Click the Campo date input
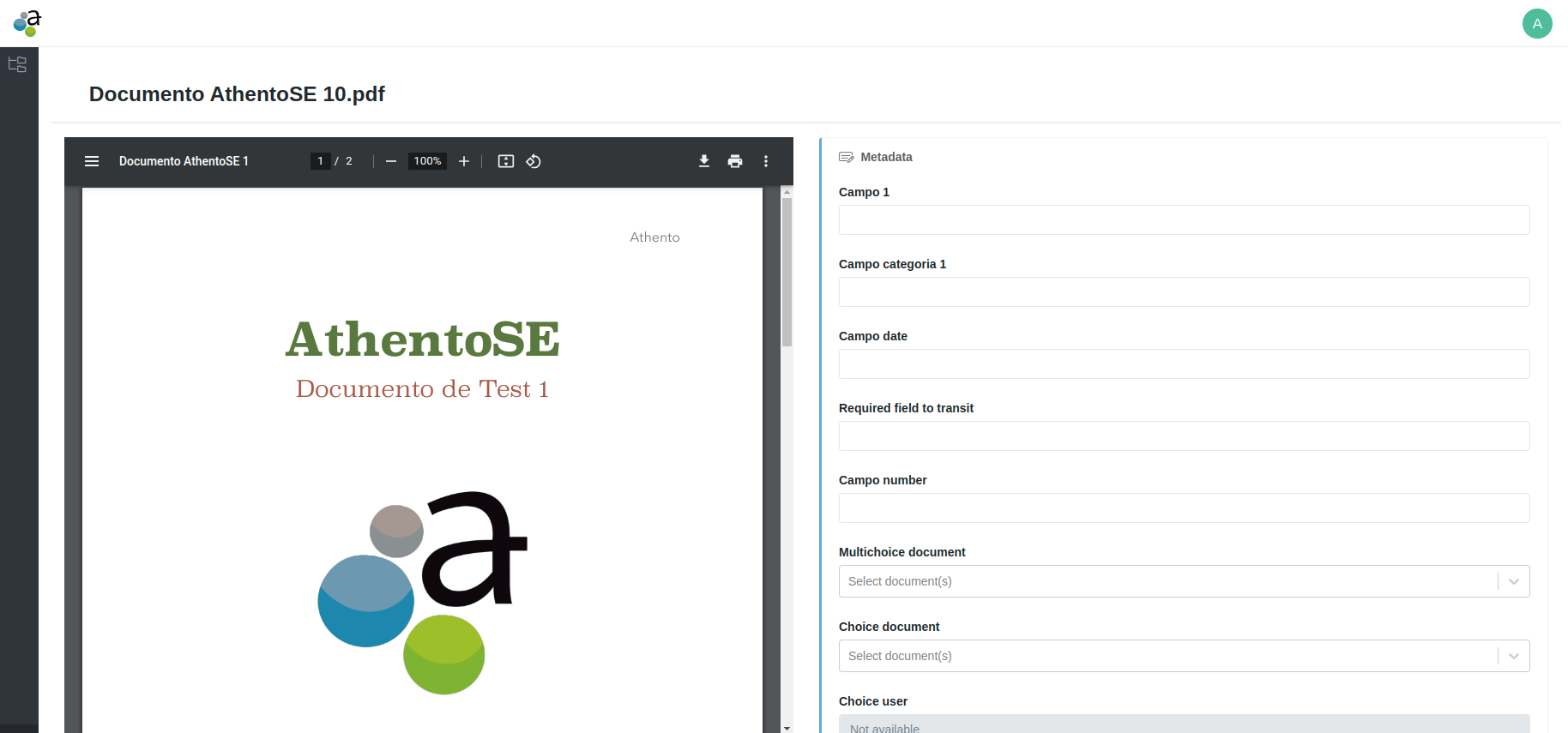This screenshot has height=733, width=1568. 1184,364
